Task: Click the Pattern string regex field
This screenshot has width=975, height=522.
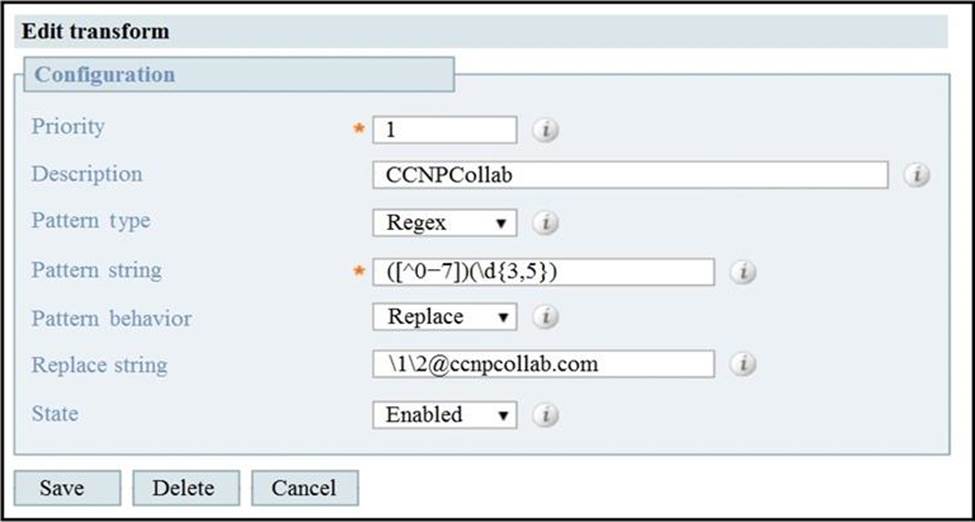Action: [x=543, y=272]
